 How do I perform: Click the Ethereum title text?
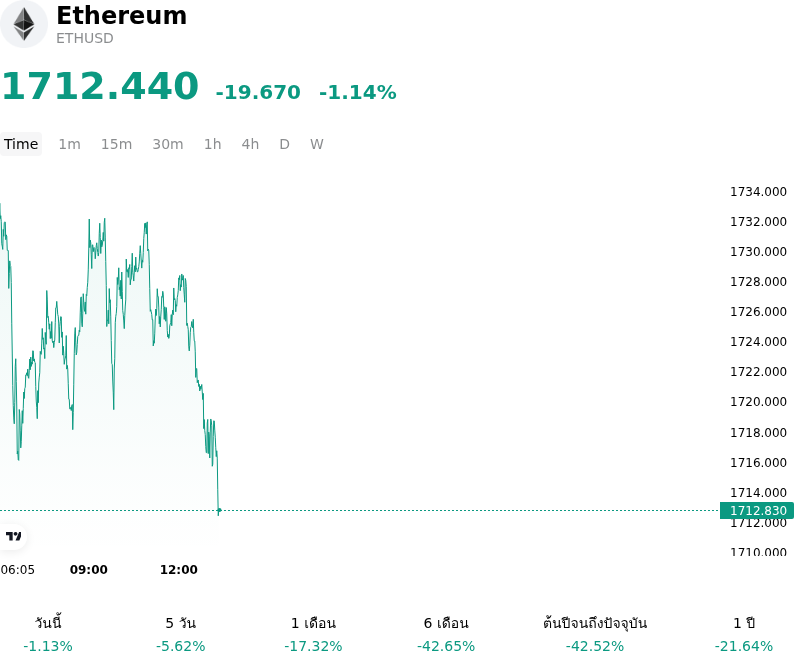coord(121,15)
